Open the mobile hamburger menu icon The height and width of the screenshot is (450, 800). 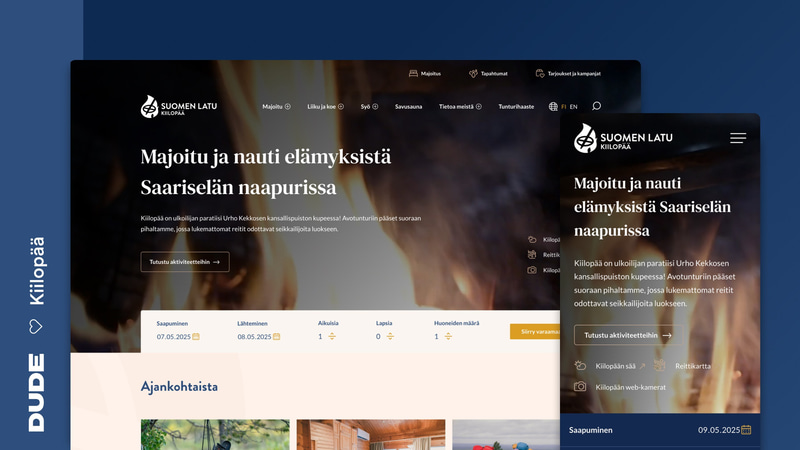tap(738, 138)
